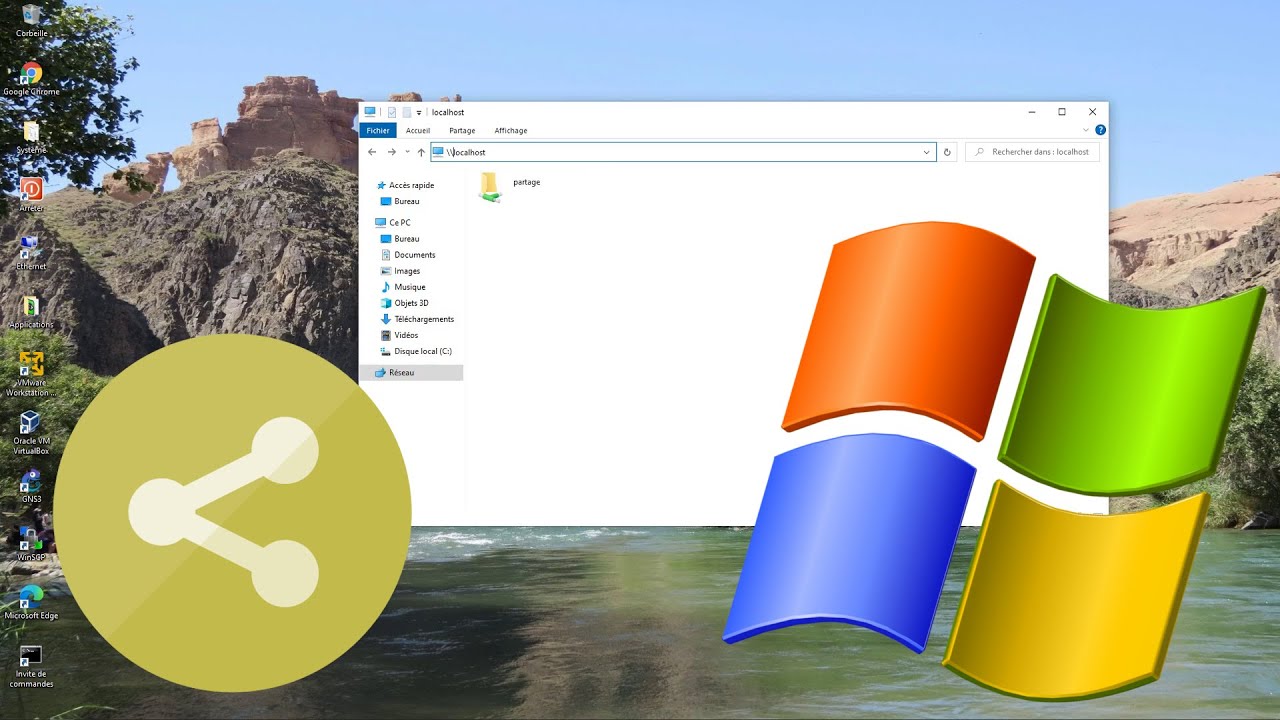This screenshot has height=720, width=1280.
Task: Open Disque local (C:) in navigation pane
Action: [416, 351]
